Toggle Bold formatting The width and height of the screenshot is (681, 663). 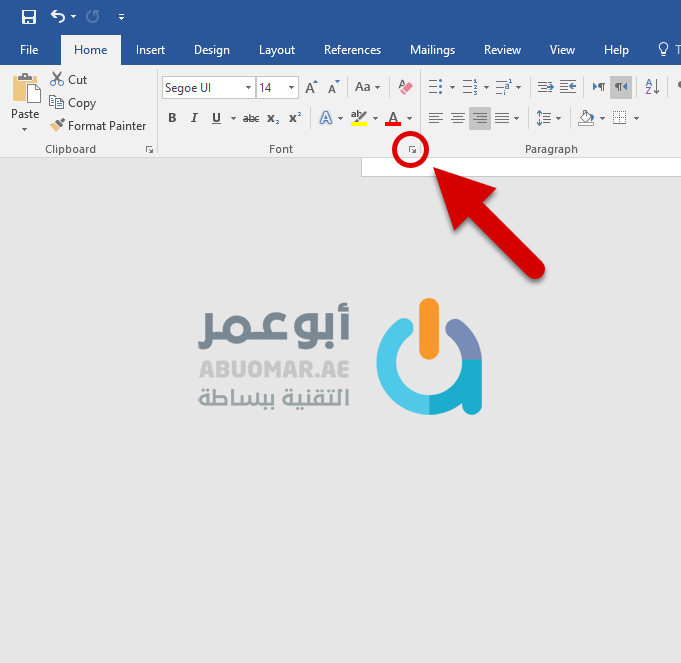click(x=172, y=118)
